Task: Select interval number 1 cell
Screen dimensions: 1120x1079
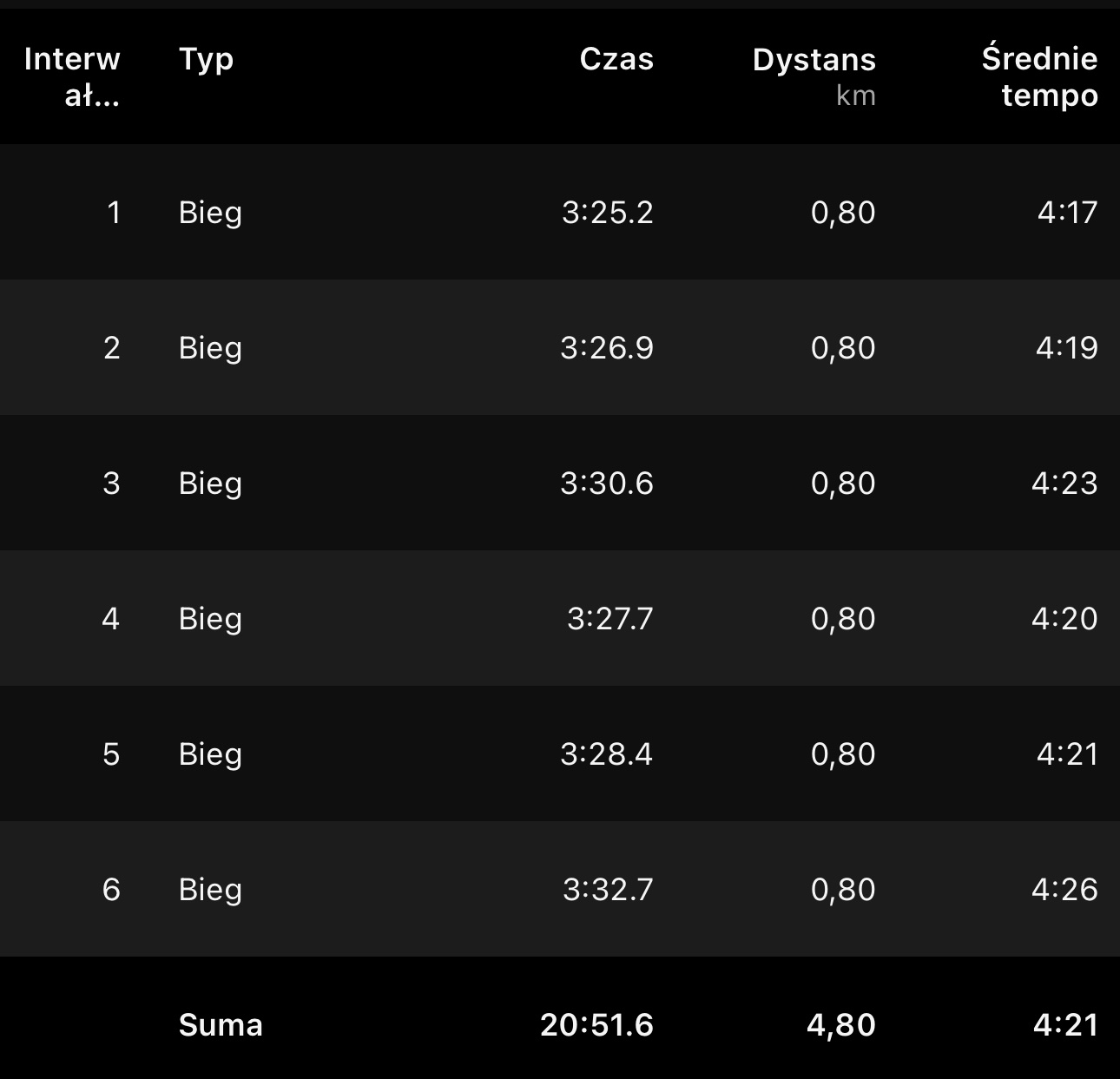Action: tap(114, 213)
